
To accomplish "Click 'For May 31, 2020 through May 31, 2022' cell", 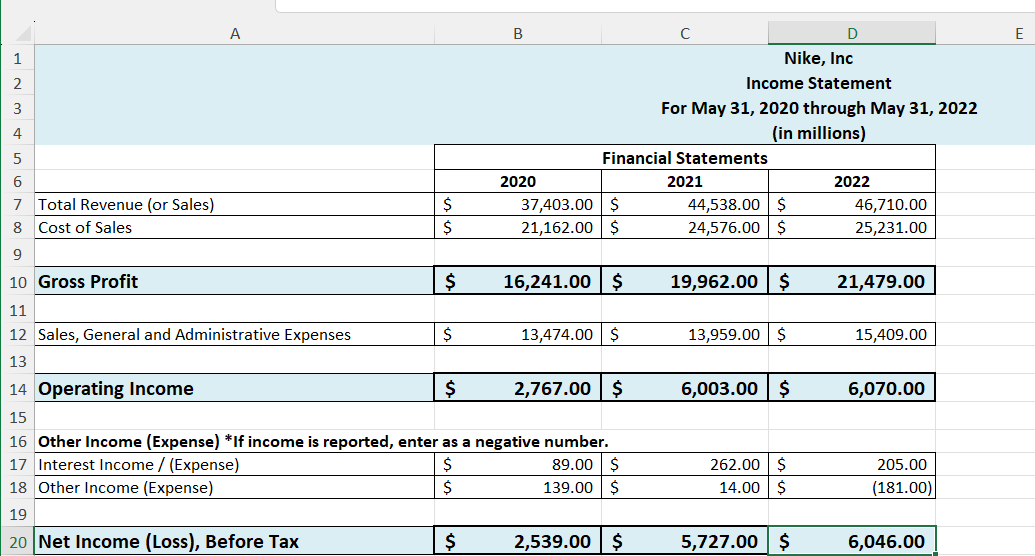I will tap(818, 108).
